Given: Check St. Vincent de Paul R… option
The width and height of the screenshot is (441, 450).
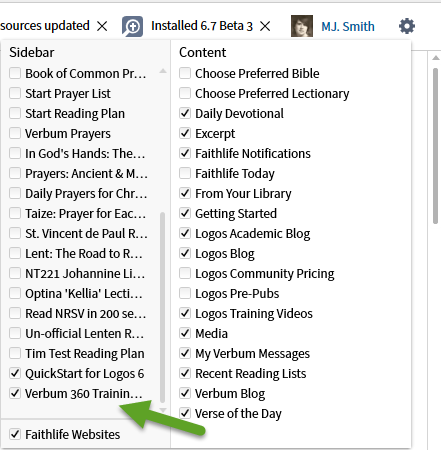Looking at the screenshot, I should click(15, 233).
